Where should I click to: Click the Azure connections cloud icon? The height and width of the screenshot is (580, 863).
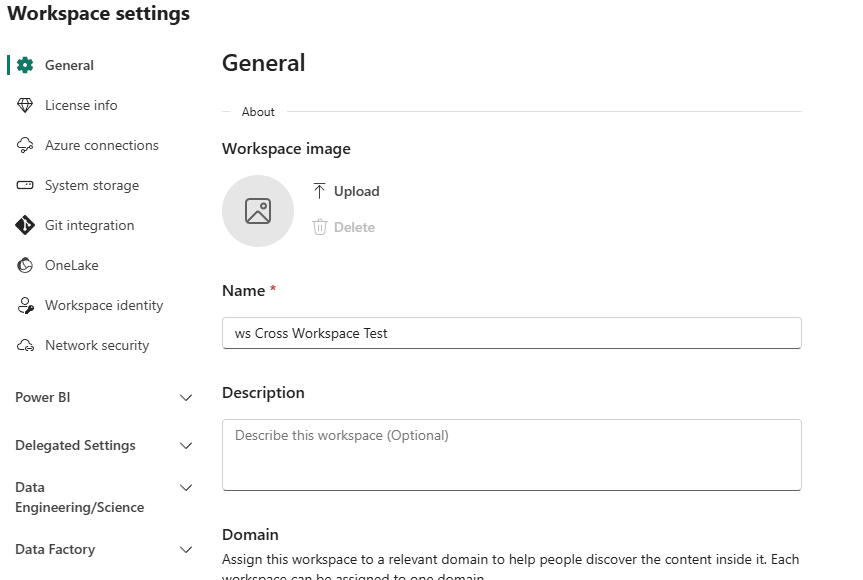(25, 146)
